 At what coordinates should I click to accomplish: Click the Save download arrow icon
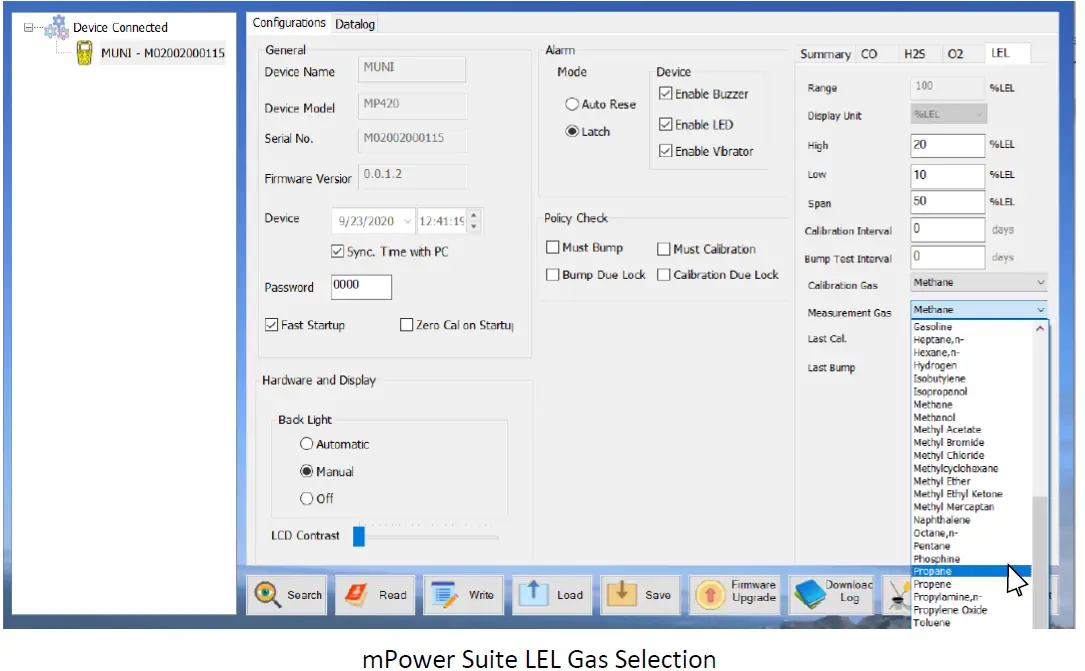621,594
